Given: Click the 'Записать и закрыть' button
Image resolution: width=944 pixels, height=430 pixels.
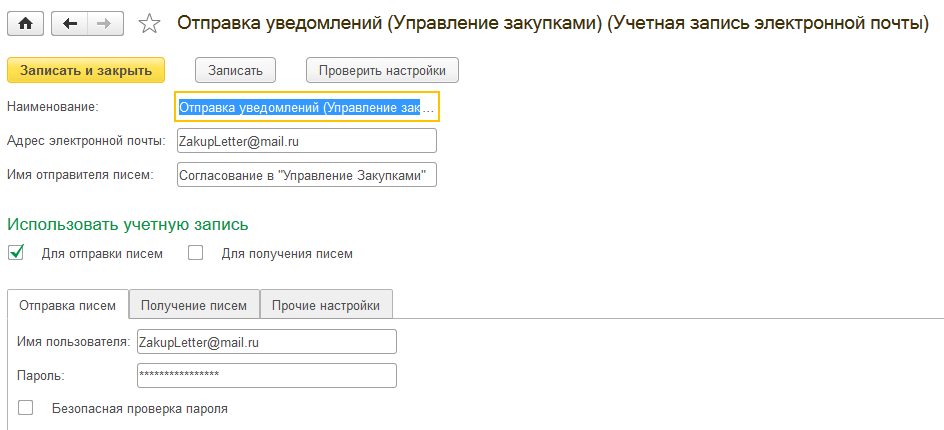Looking at the screenshot, I should pyautogui.click(x=85, y=70).
